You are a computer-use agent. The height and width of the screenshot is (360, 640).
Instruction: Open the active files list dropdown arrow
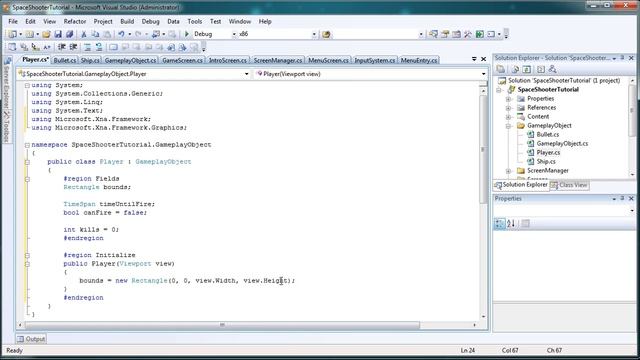click(474, 59)
